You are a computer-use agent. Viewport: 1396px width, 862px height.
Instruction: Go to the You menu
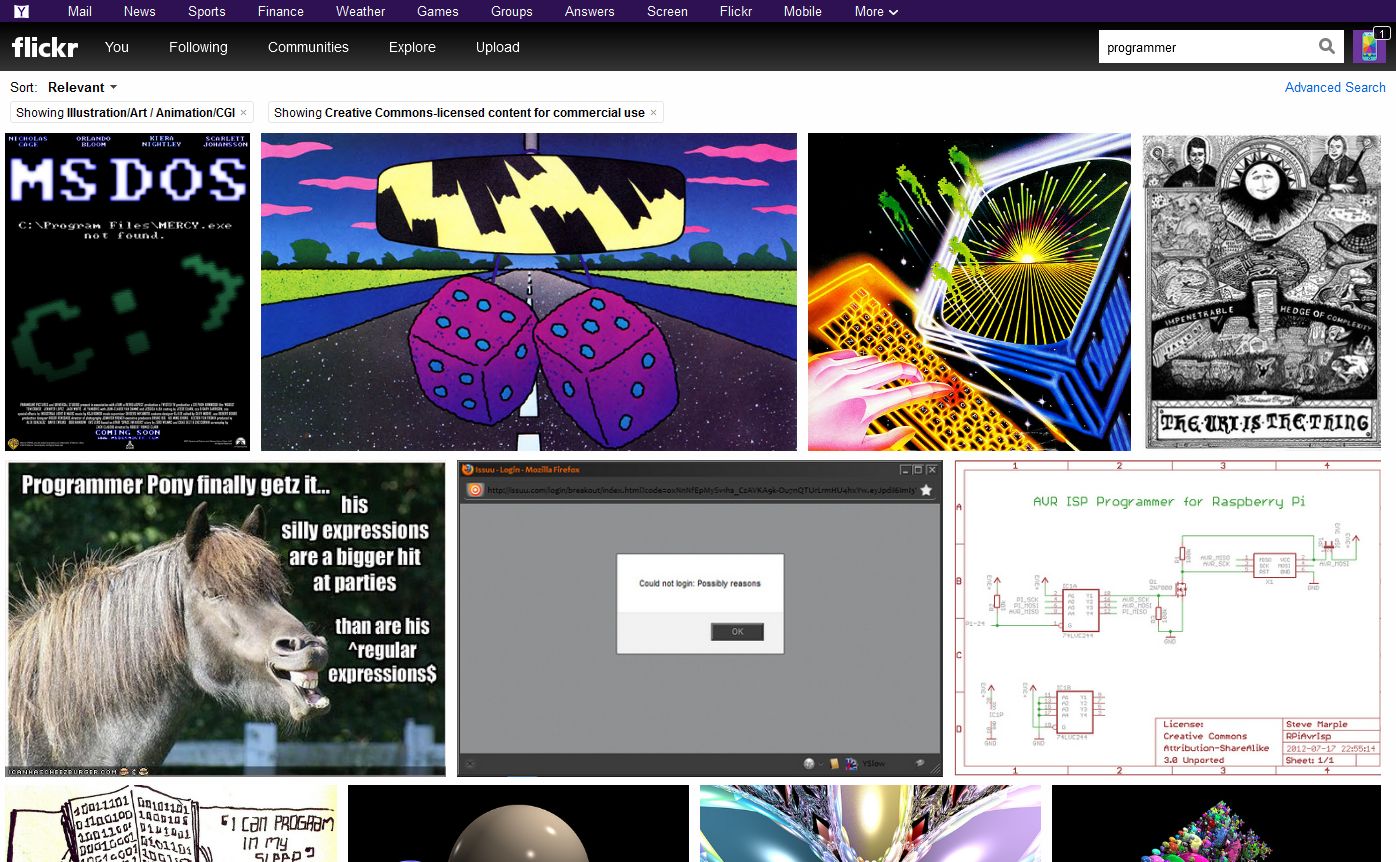(x=117, y=47)
